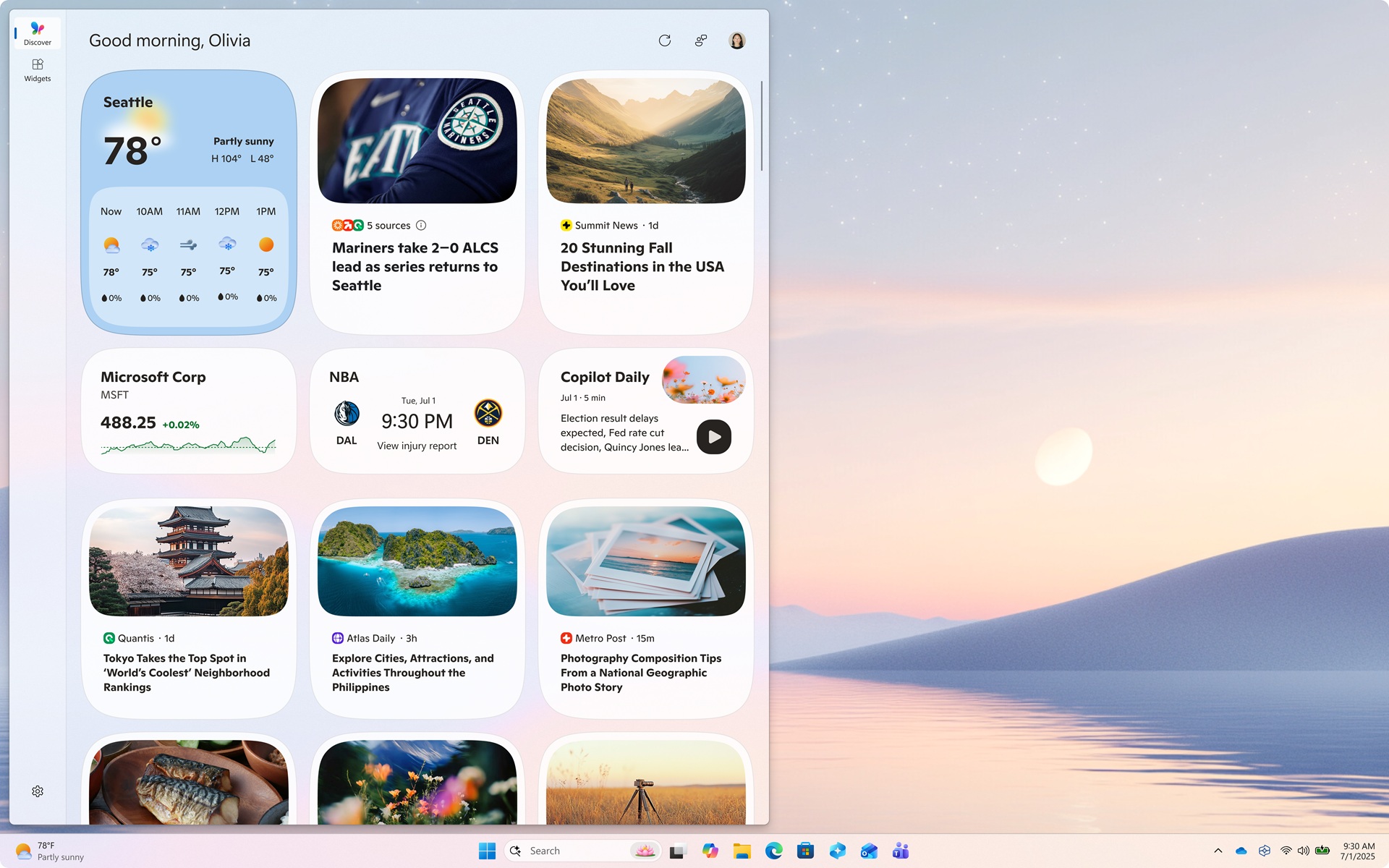Switch to the Widgets panel
1389x868 pixels.
[x=37, y=69]
